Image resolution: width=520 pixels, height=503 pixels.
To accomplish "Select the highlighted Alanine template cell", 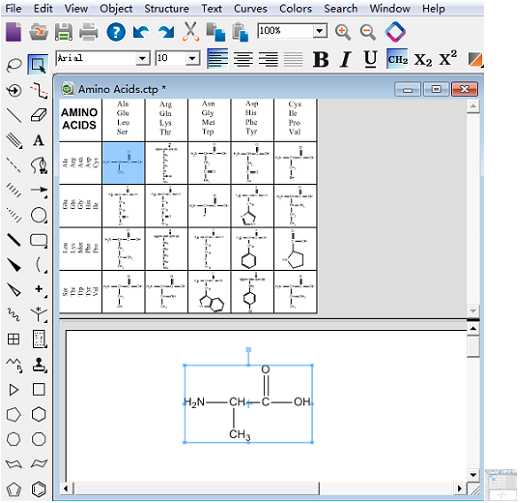I will (123, 163).
